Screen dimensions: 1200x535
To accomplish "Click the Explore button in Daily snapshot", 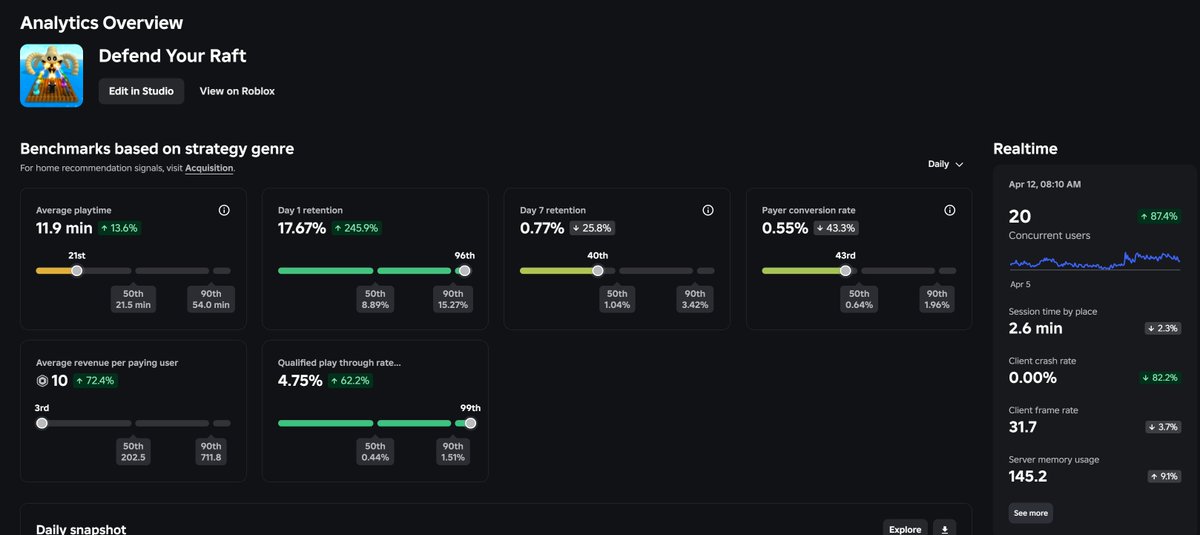I will 905,529.
